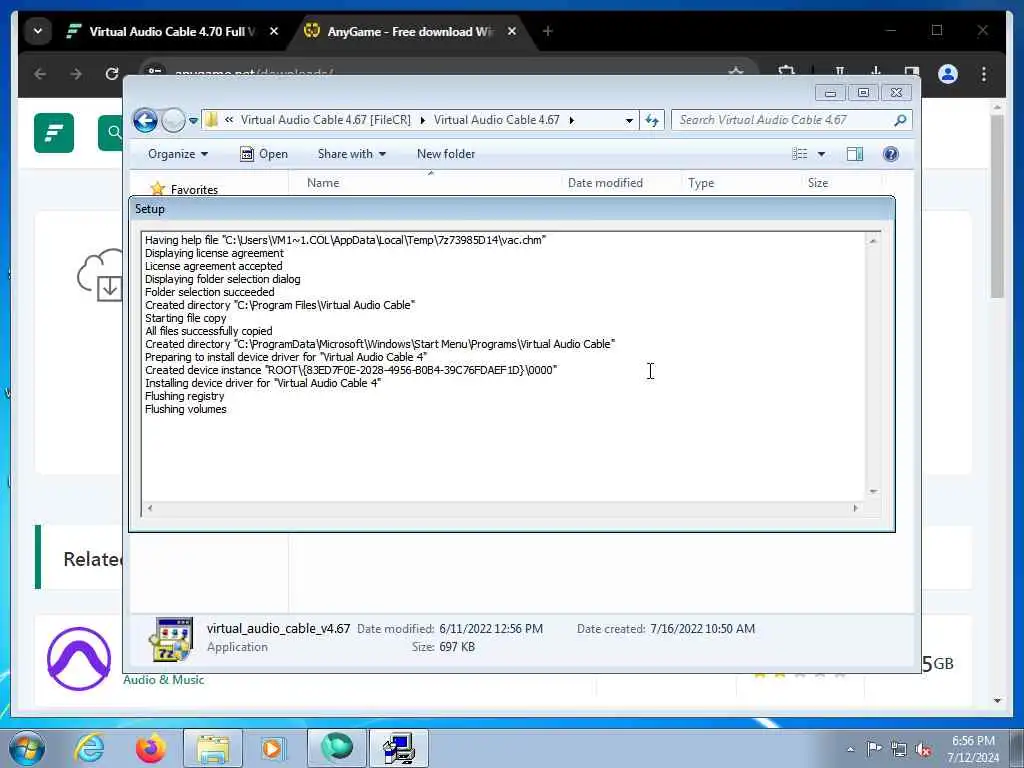Viewport: 1024px width, 768px height.
Task: Open the recent locations dropdown arrow
Action: pyautogui.click(x=193, y=121)
